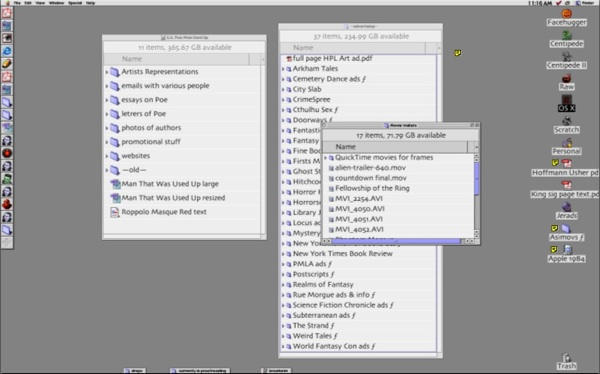The height and width of the screenshot is (374, 600).
Task: Open the Help menu
Action: [90, 3]
